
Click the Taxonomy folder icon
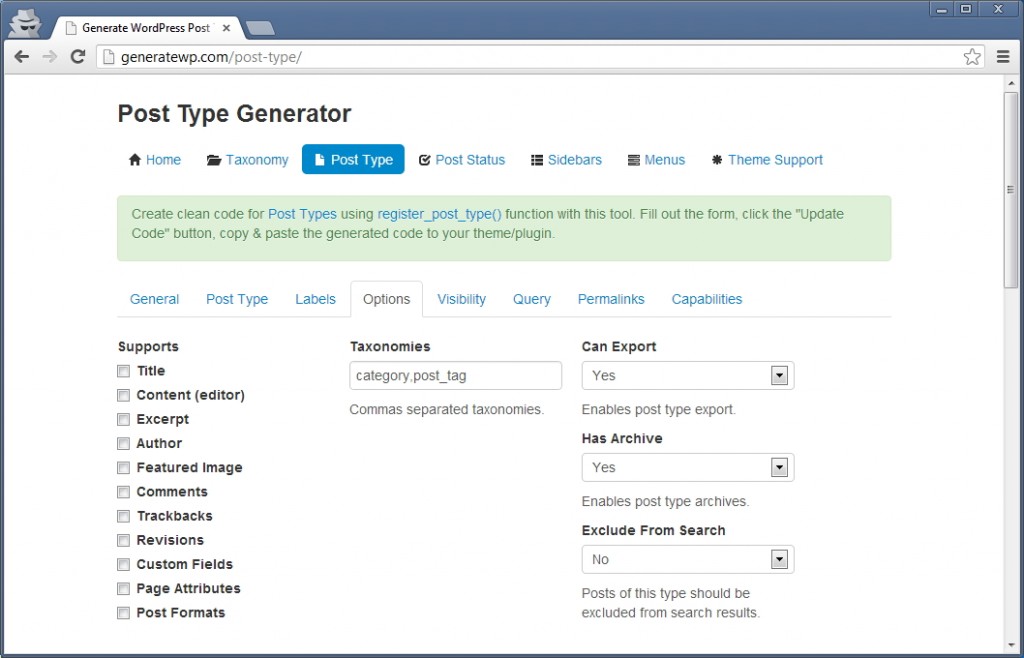click(214, 160)
